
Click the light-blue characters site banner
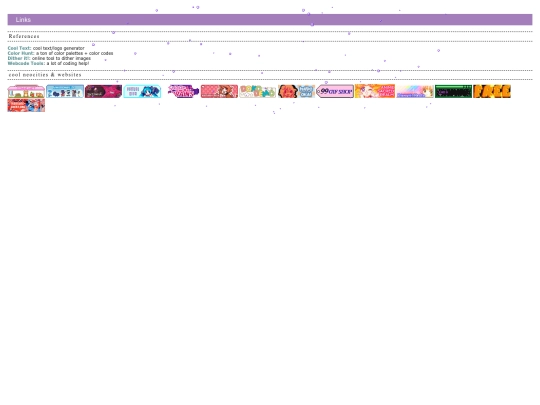(65, 91)
